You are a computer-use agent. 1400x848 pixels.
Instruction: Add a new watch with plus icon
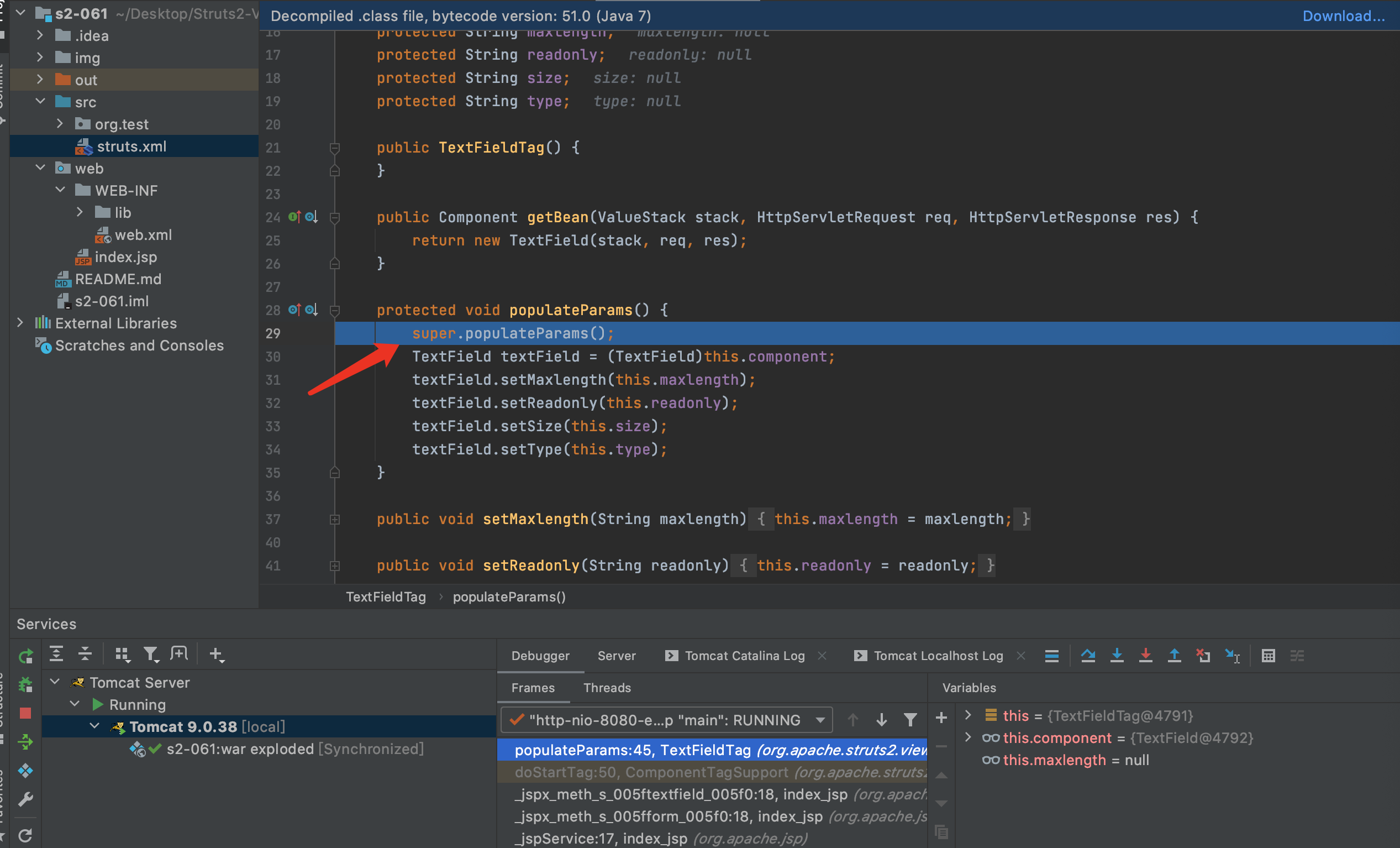pos(941,718)
